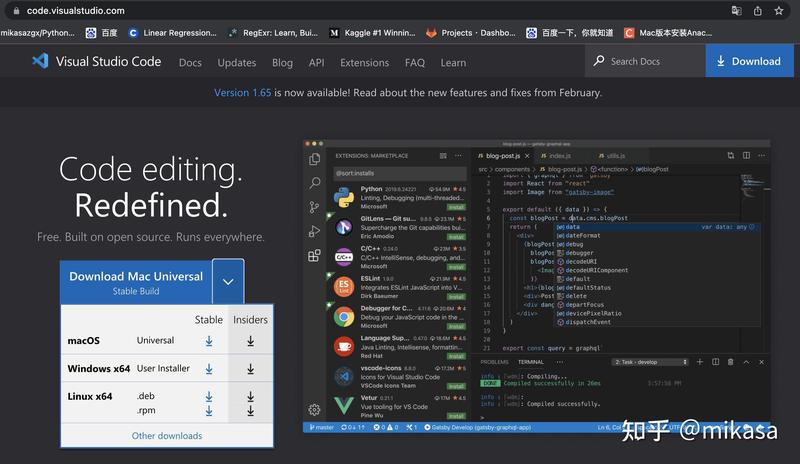The width and height of the screenshot is (800, 464).
Task: Open the API navigation item
Action: pos(316,62)
